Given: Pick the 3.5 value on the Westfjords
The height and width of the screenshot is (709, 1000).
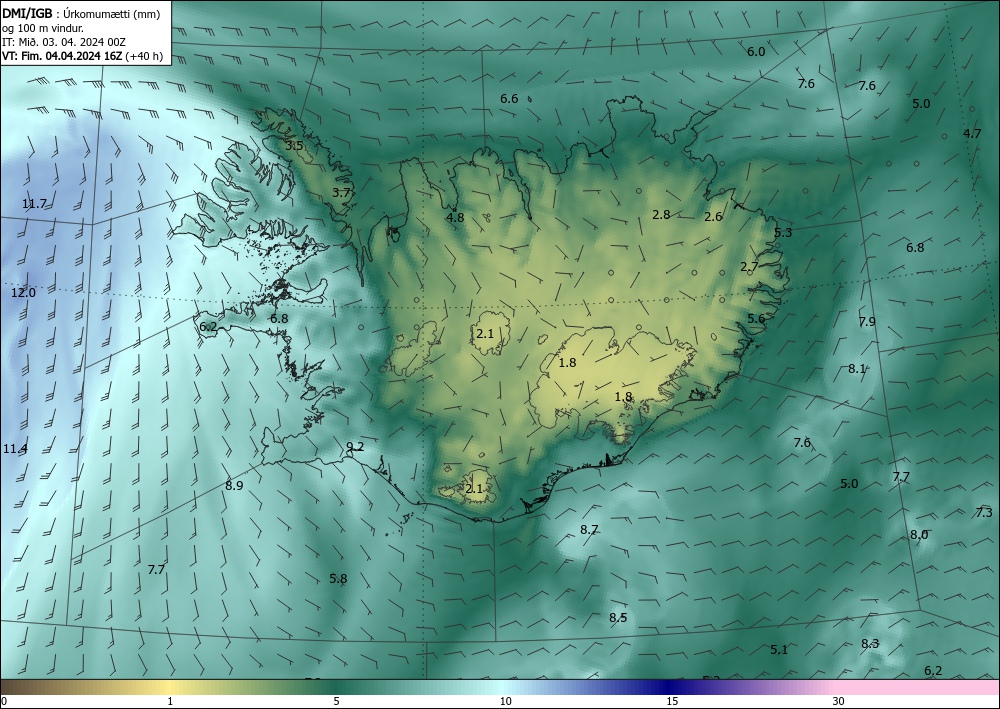Looking at the screenshot, I should [x=294, y=146].
